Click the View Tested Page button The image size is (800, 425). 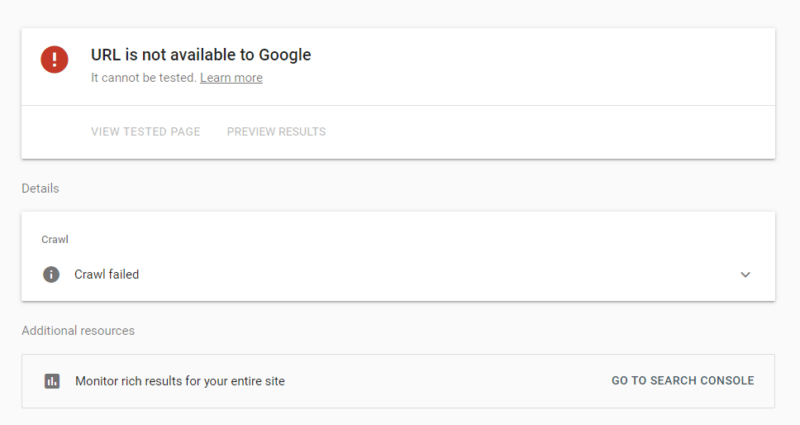(145, 132)
